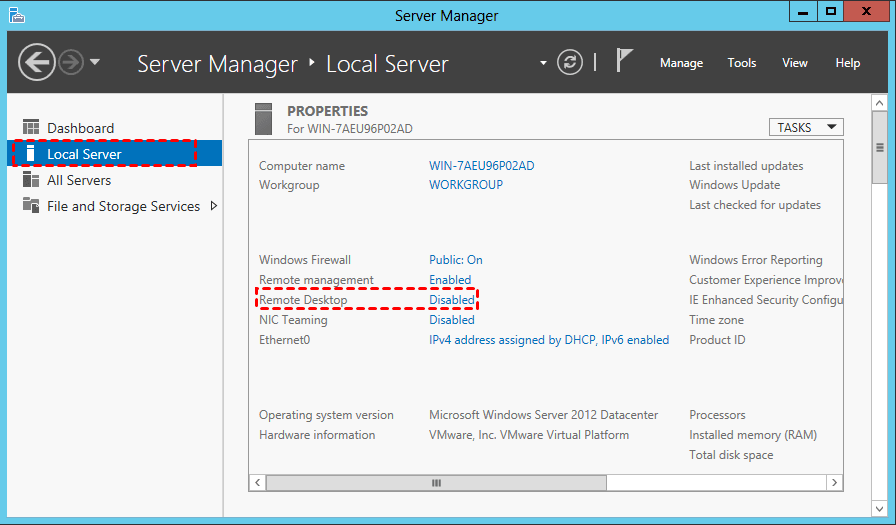This screenshot has width=896, height=525.
Task: Click the back navigation arrow button
Action: (x=37, y=63)
